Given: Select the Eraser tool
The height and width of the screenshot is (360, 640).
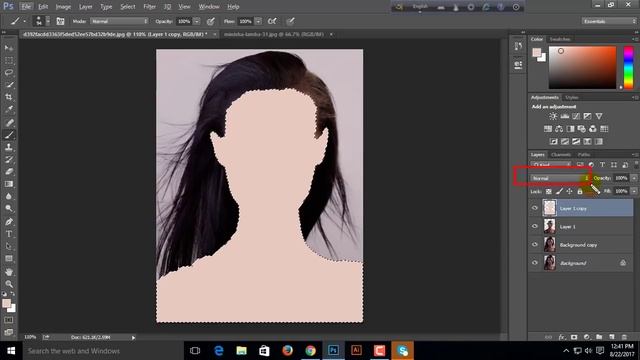Looking at the screenshot, I should [x=9, y=171].
